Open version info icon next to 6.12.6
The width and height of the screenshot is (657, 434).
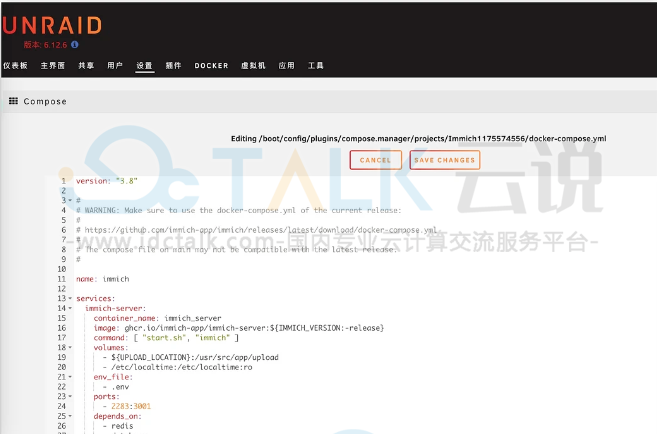[75, 44]
